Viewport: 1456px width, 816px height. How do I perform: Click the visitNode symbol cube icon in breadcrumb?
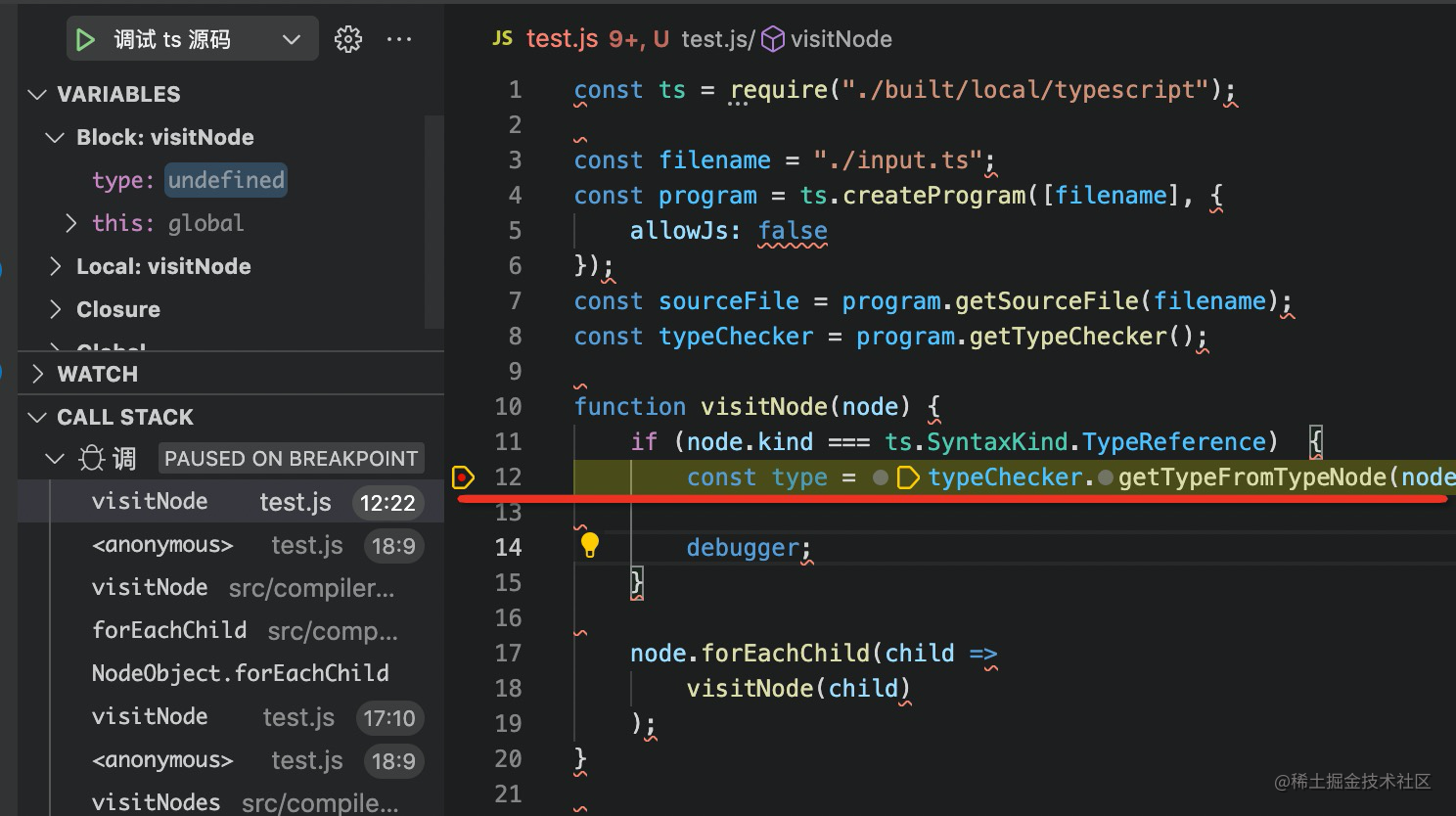click(x=773, y=39)
